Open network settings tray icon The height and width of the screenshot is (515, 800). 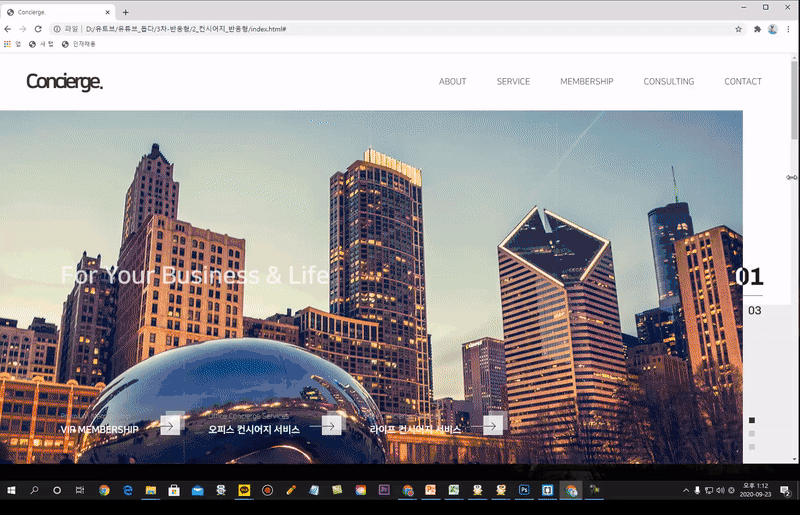click(709, 491)
